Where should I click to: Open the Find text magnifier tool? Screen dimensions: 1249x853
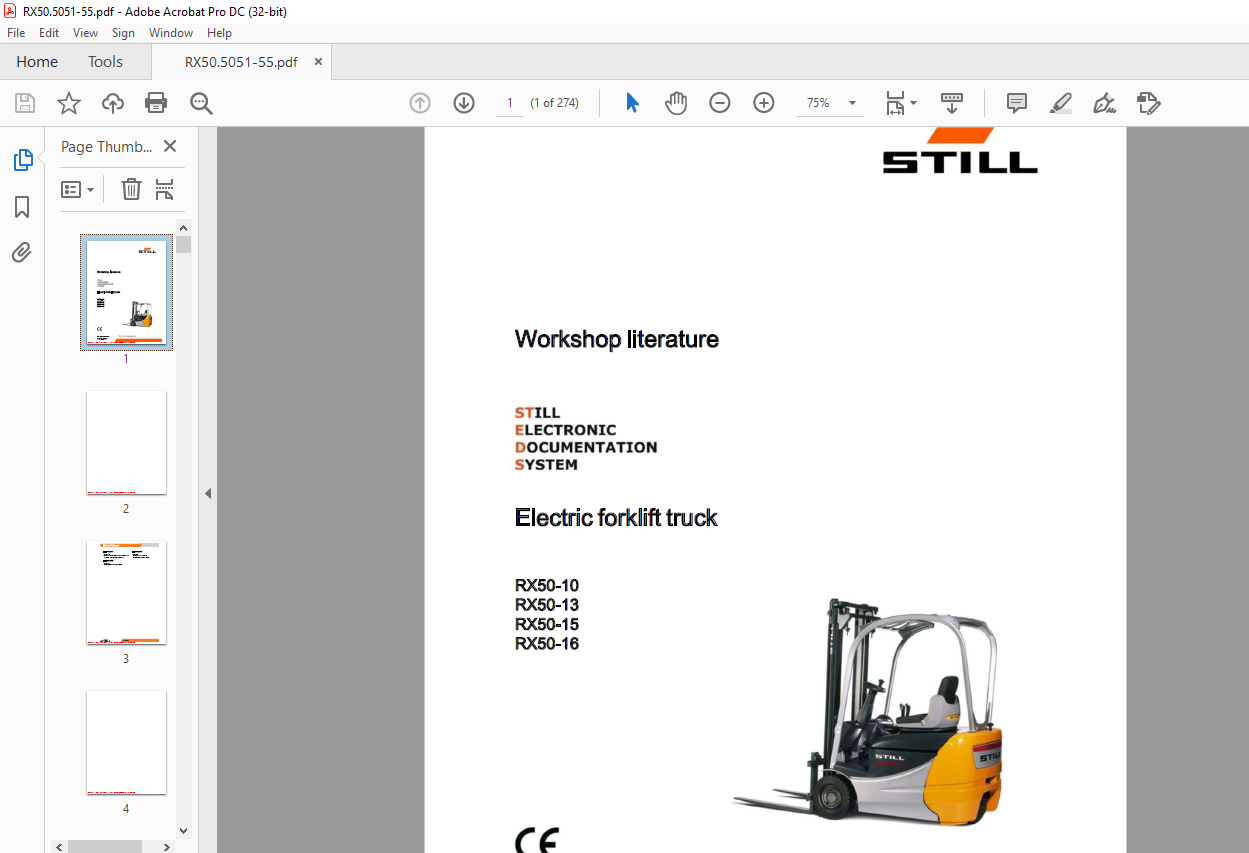202,103
